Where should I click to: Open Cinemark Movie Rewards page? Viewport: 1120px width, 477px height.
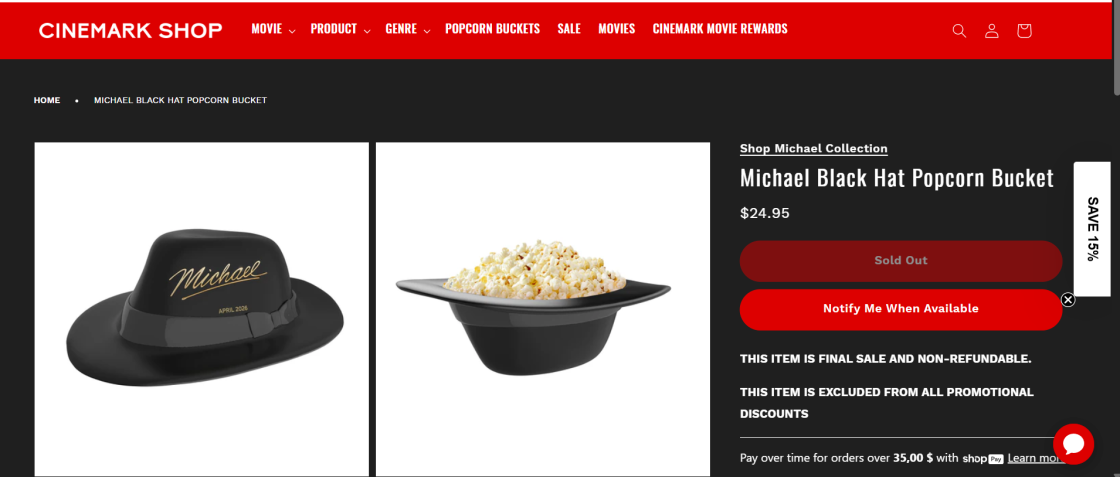pos(720,29)
